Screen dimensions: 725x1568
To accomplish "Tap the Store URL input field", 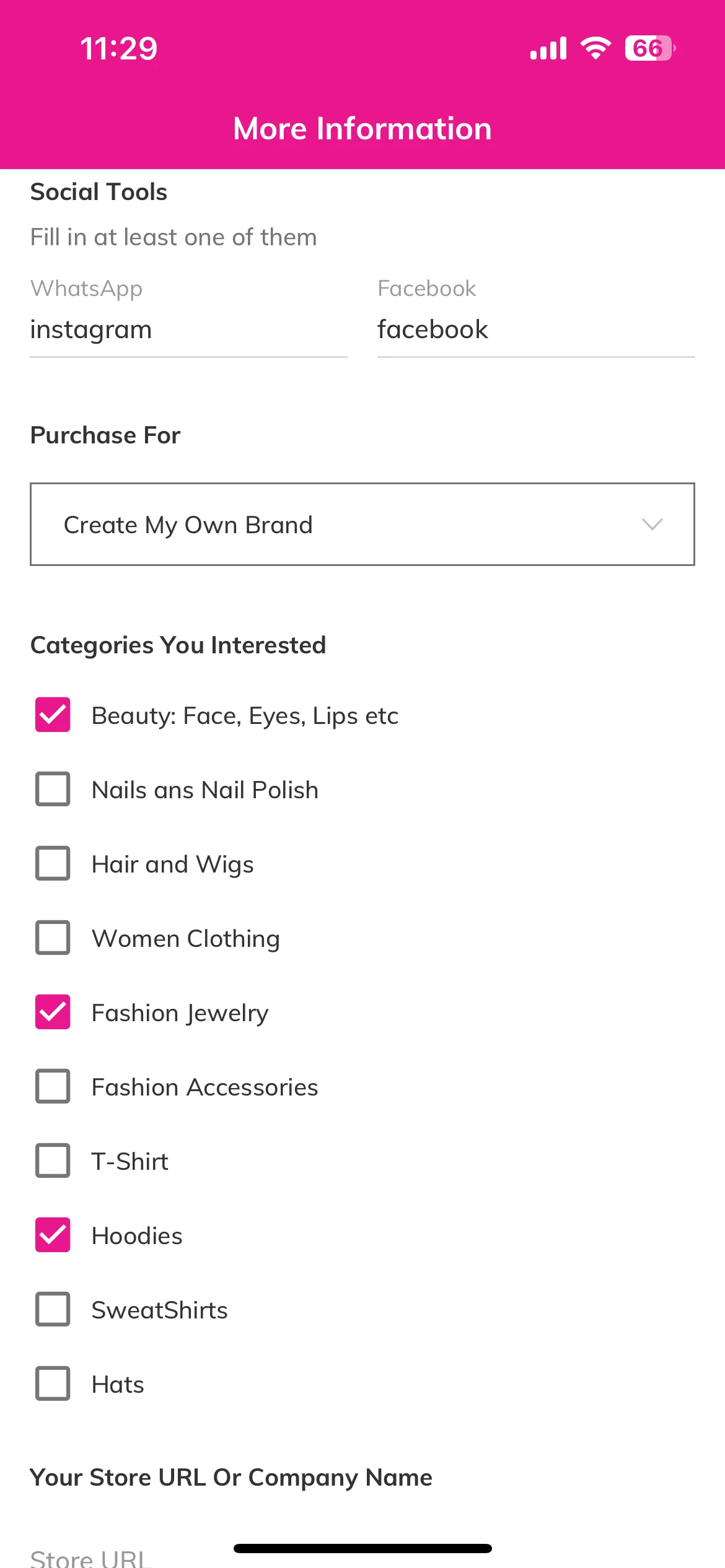I will pos(362,1556).
